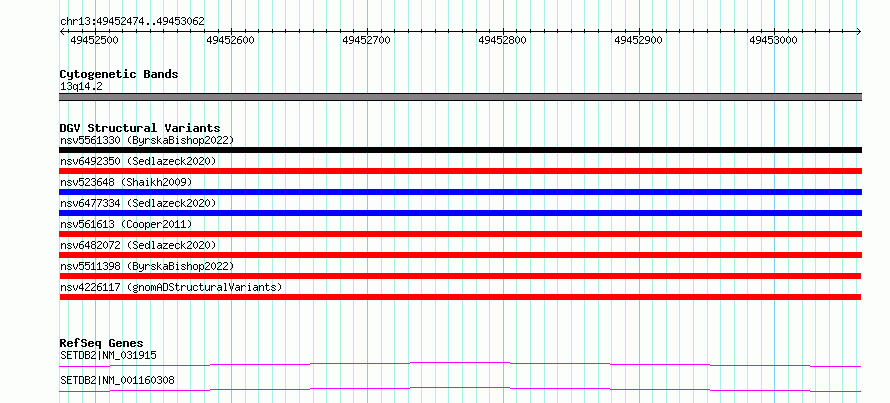Open variant nsv5561330 (ByrskaBishop2022) label
Viewport: 890px width, 403px height.
(x=147, y=140)
